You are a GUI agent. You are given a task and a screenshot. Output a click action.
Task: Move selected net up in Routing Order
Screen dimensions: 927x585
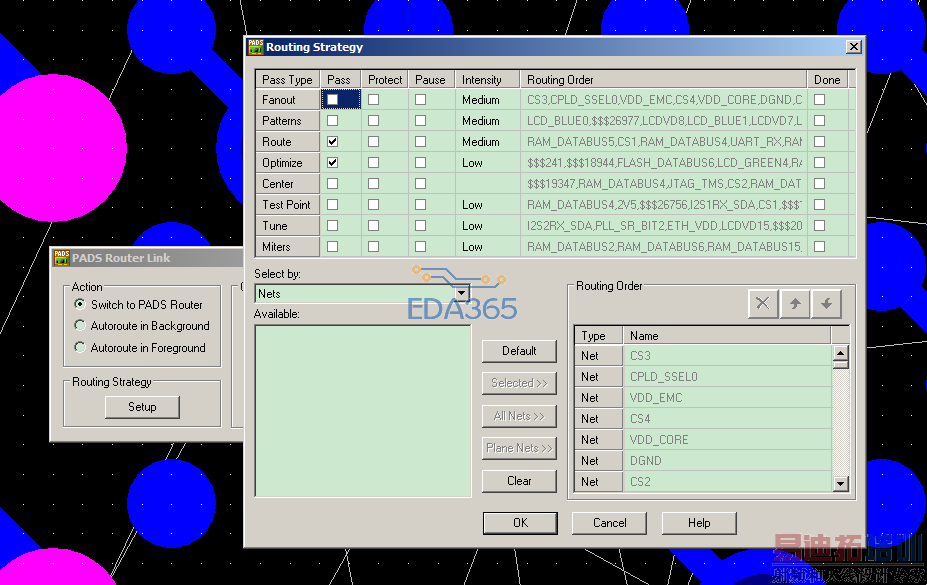point(795,304)
